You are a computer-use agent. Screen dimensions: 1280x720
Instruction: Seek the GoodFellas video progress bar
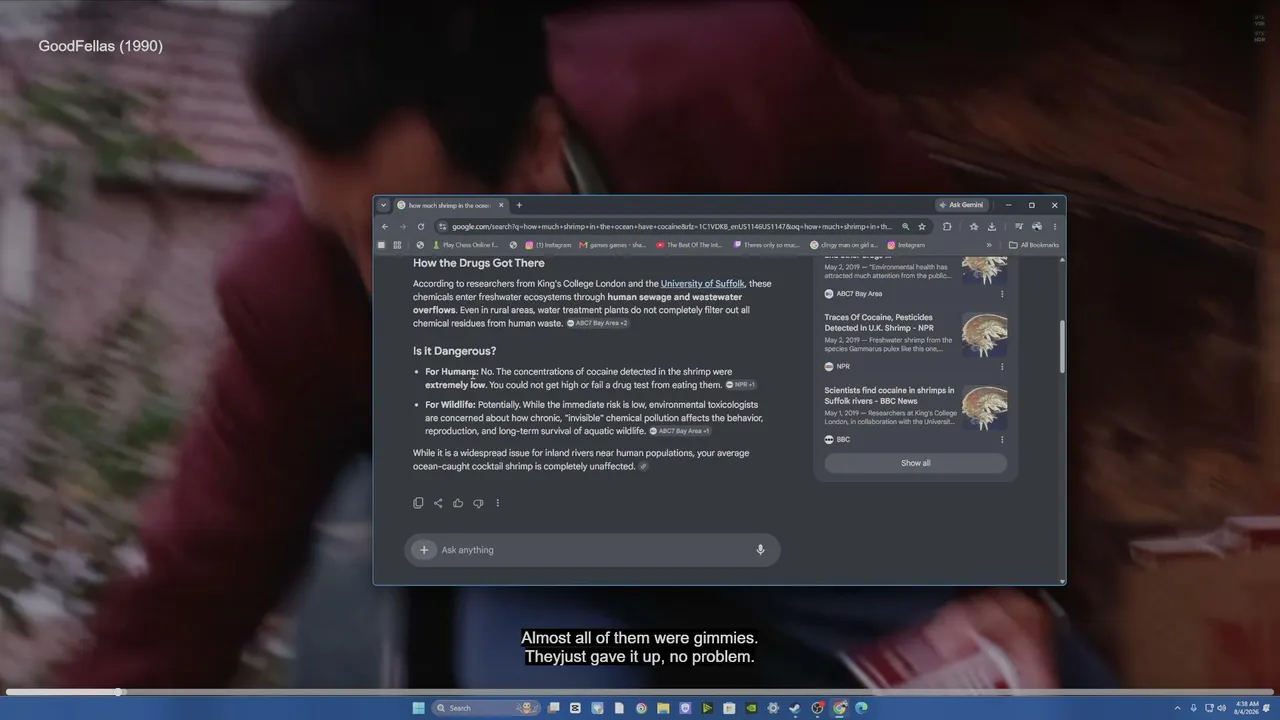pos(640,692)
